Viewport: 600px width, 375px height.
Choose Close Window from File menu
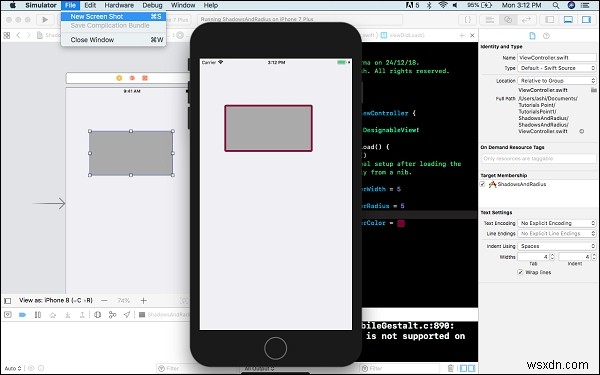tap(114, 40)
